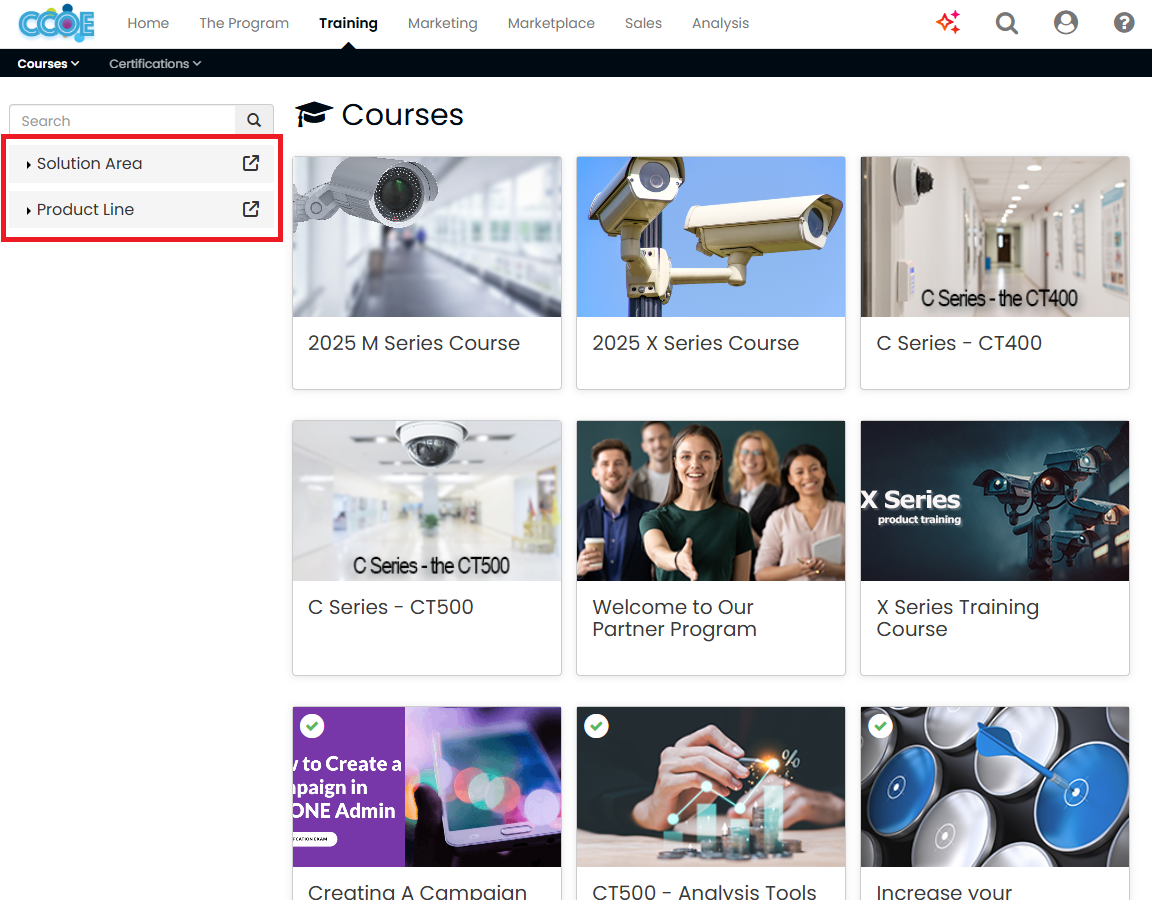Click the help question mark icon

tap(1124, 22)
